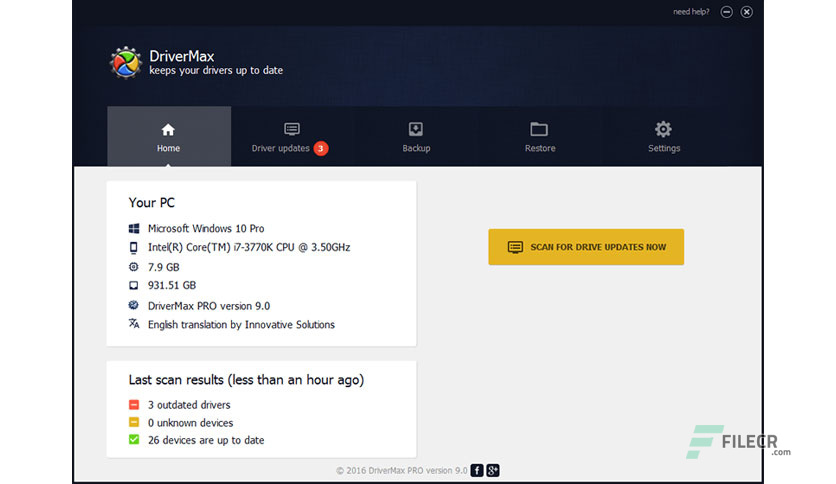Open the Facebook icon in footer
Image resolution: width=836 pixels, height=484 pixels.
click(x=477, y=470)
